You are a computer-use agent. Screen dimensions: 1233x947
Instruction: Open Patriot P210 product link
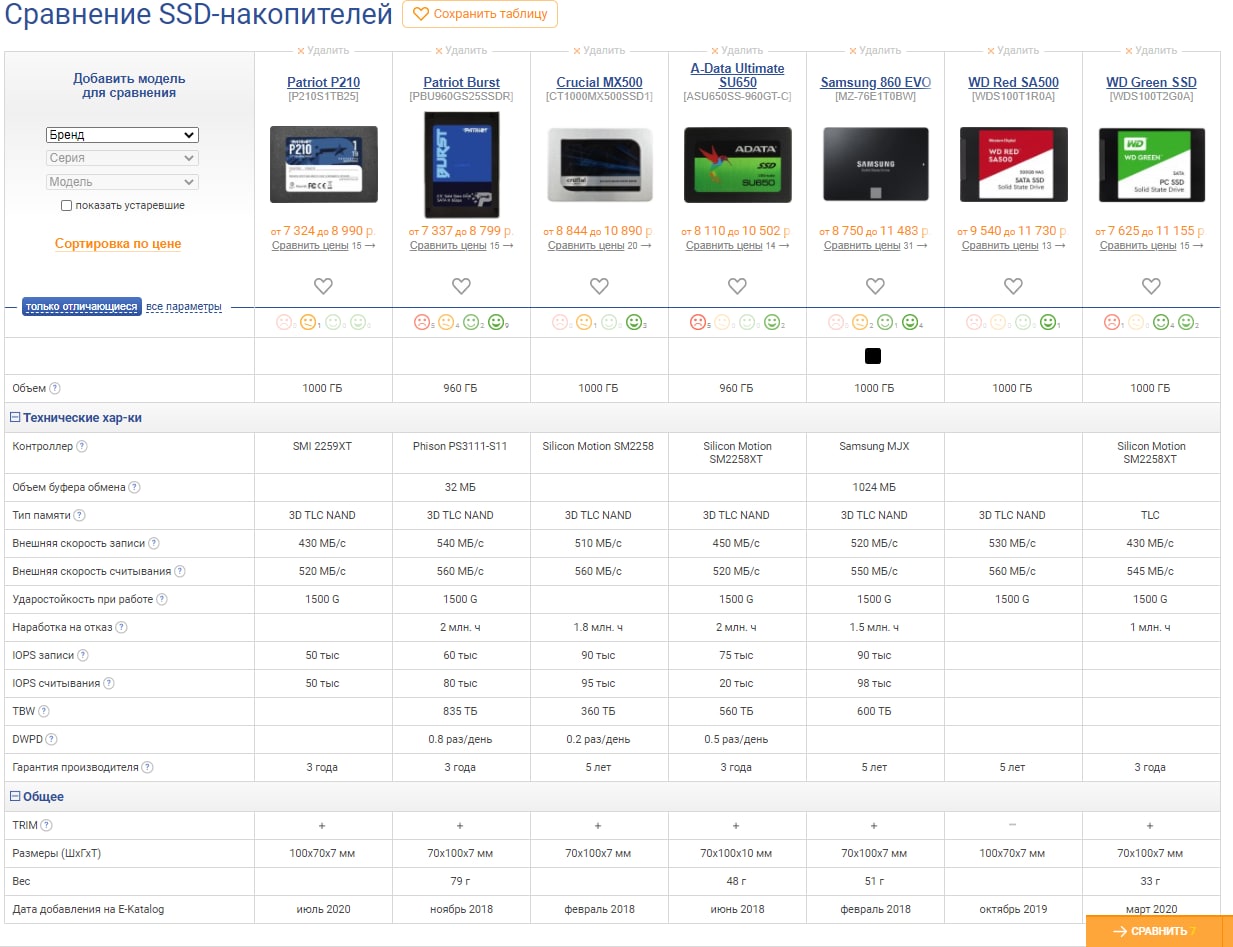point(323,83)
